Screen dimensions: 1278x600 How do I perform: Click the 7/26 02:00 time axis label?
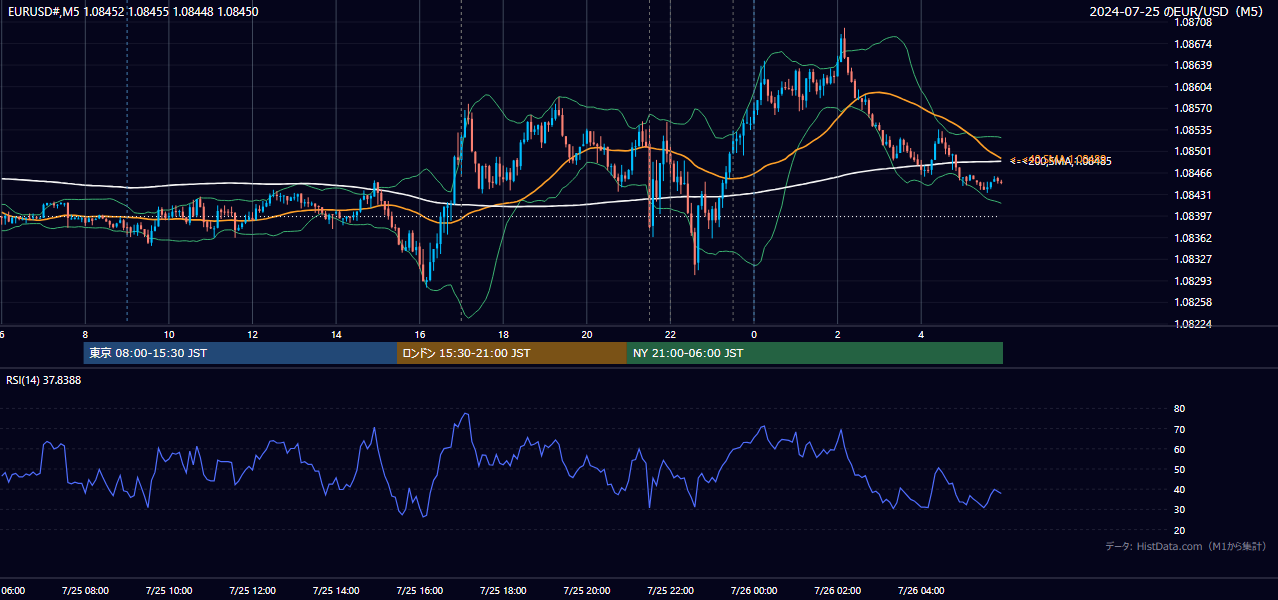[837, 590]
